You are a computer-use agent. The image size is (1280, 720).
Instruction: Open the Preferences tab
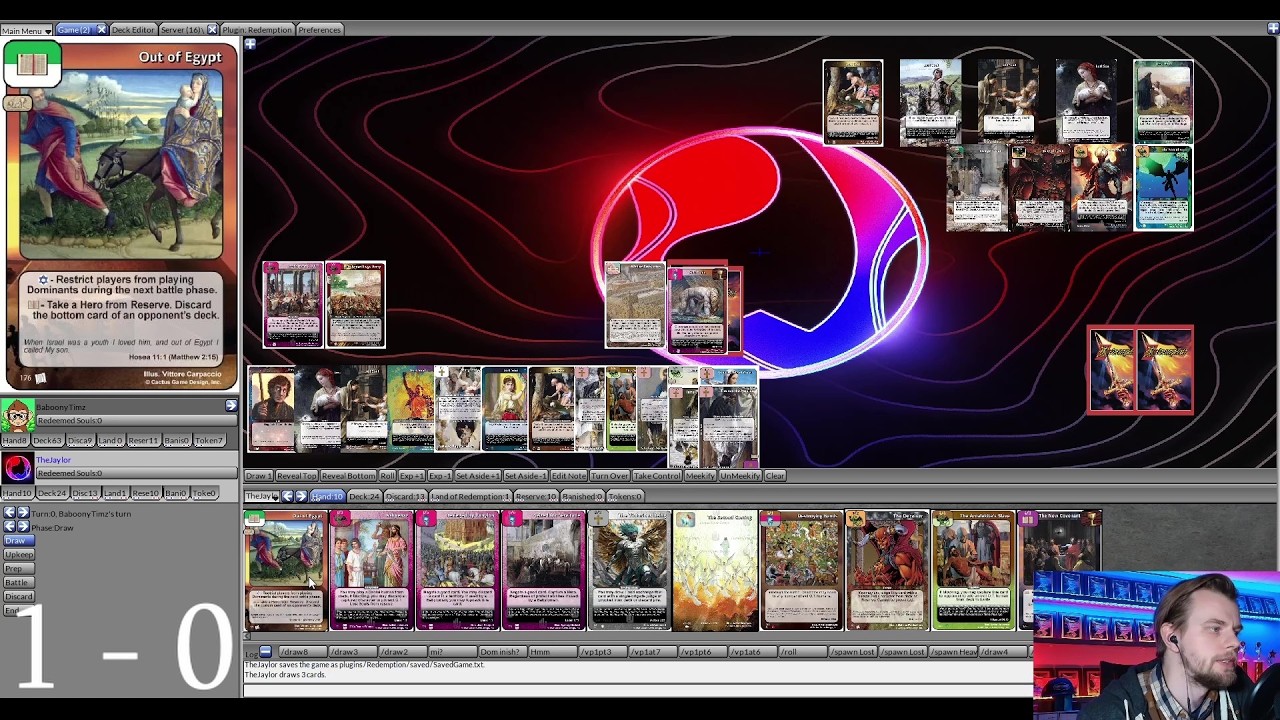tap(319, 30)
